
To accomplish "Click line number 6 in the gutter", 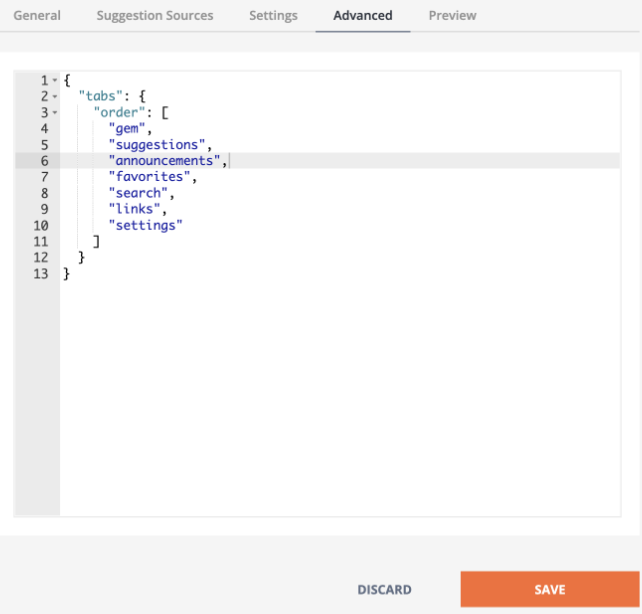I will click(x=44, y=161).
